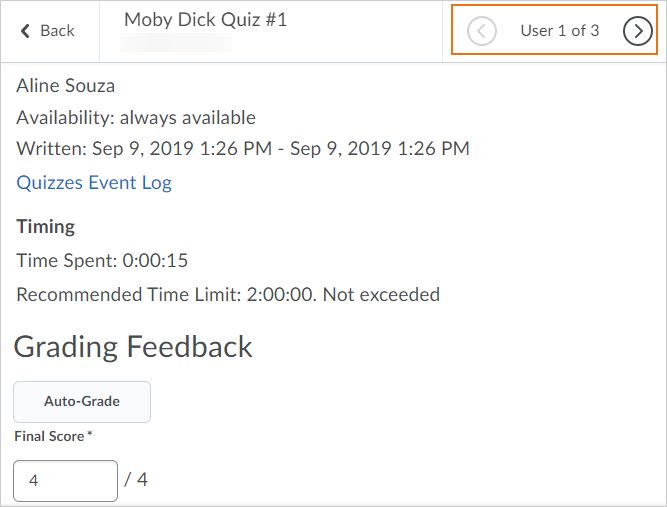667x507 pixels.
Task: Advance to the next user arrow
Action: click(637, 31)
